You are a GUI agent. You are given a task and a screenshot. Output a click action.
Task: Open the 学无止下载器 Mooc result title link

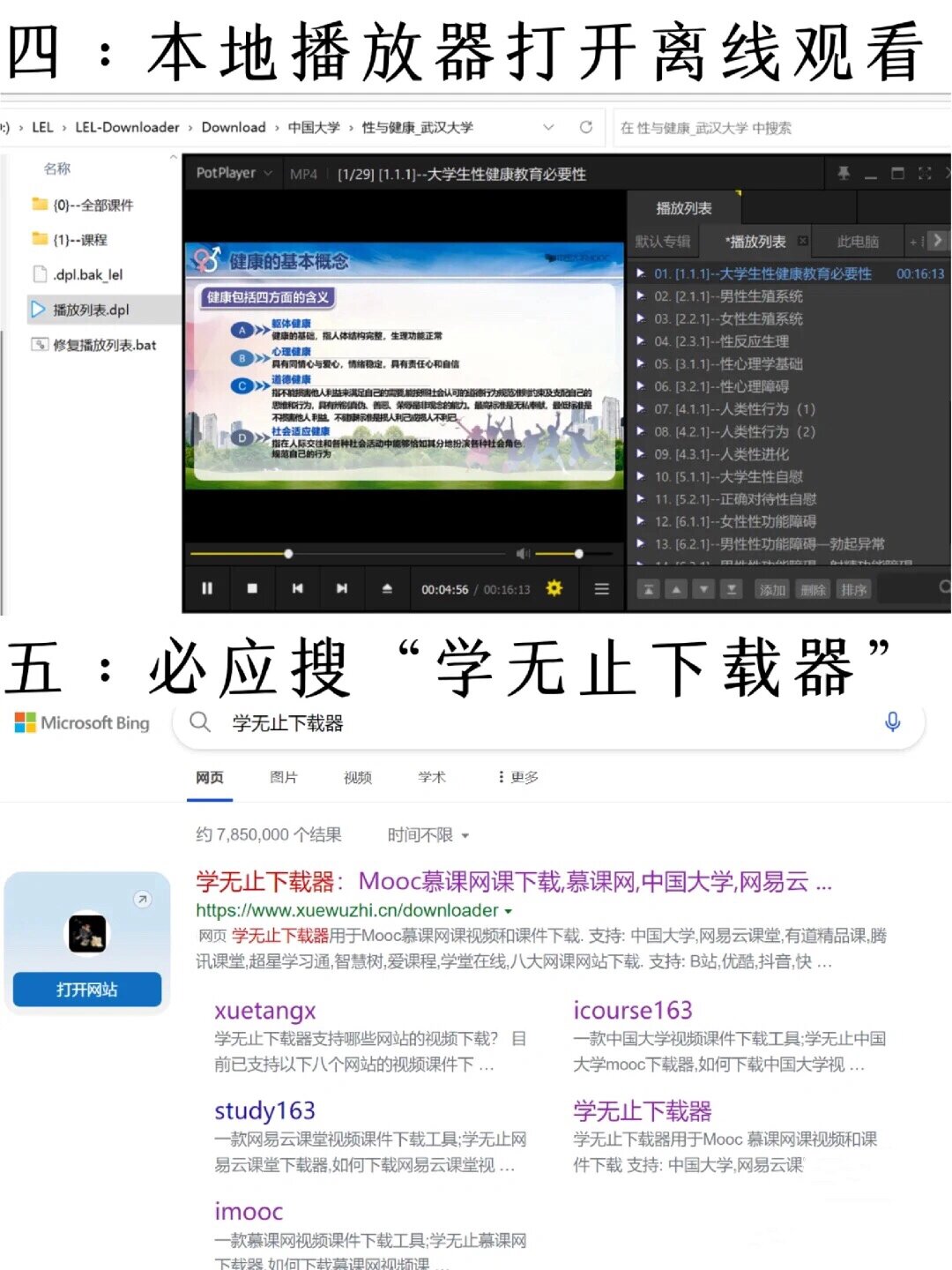coord(514,881)
